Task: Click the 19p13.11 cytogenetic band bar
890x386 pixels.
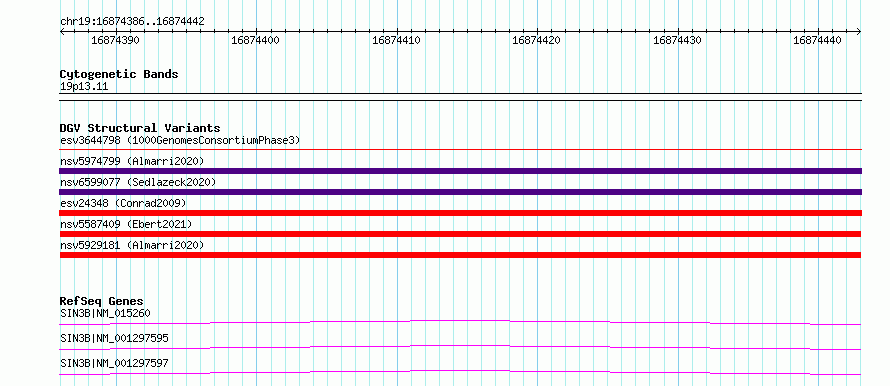Action: pos(460,96)
